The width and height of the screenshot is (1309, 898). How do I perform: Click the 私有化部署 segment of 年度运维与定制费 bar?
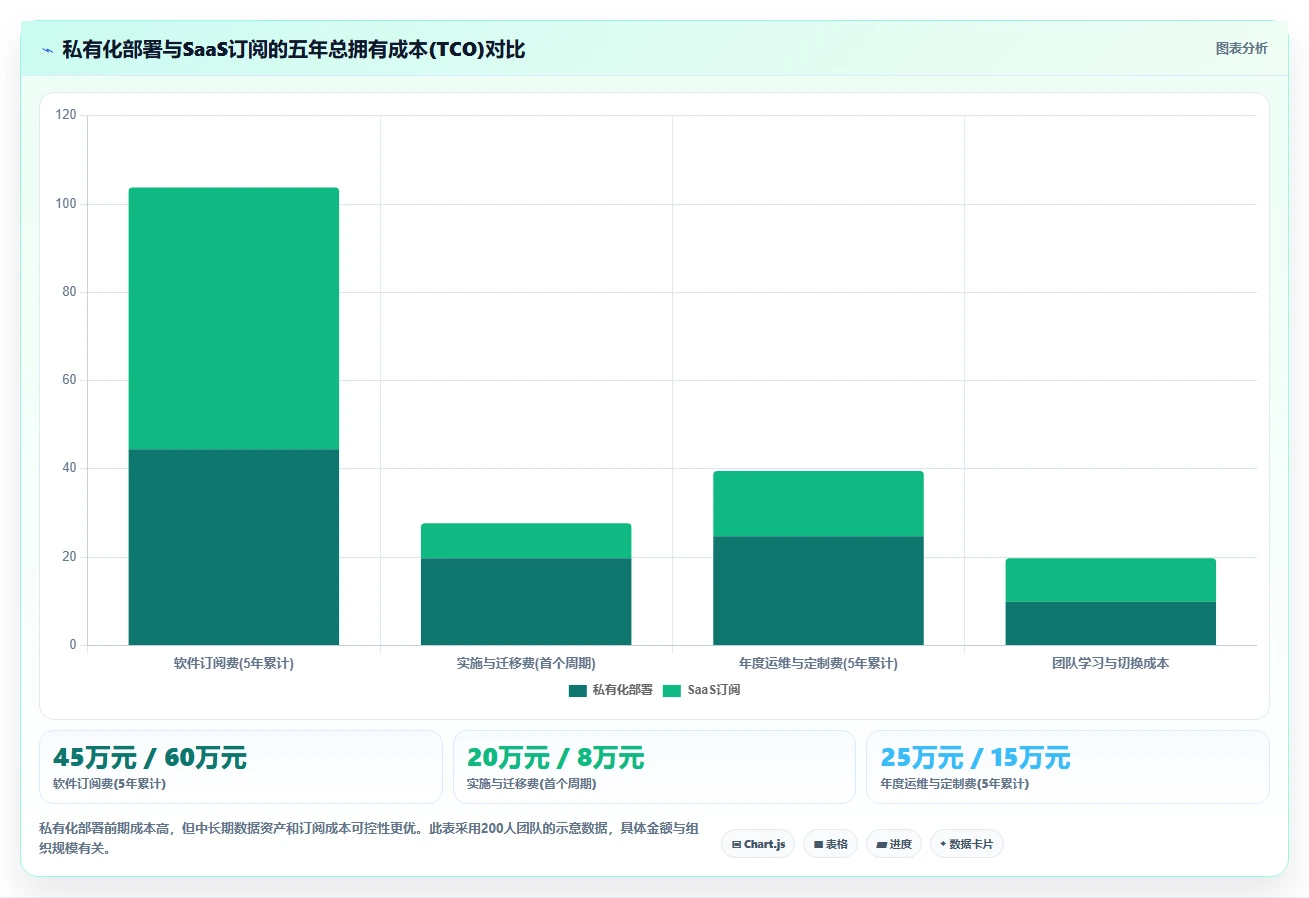click(x=818, y=591)
